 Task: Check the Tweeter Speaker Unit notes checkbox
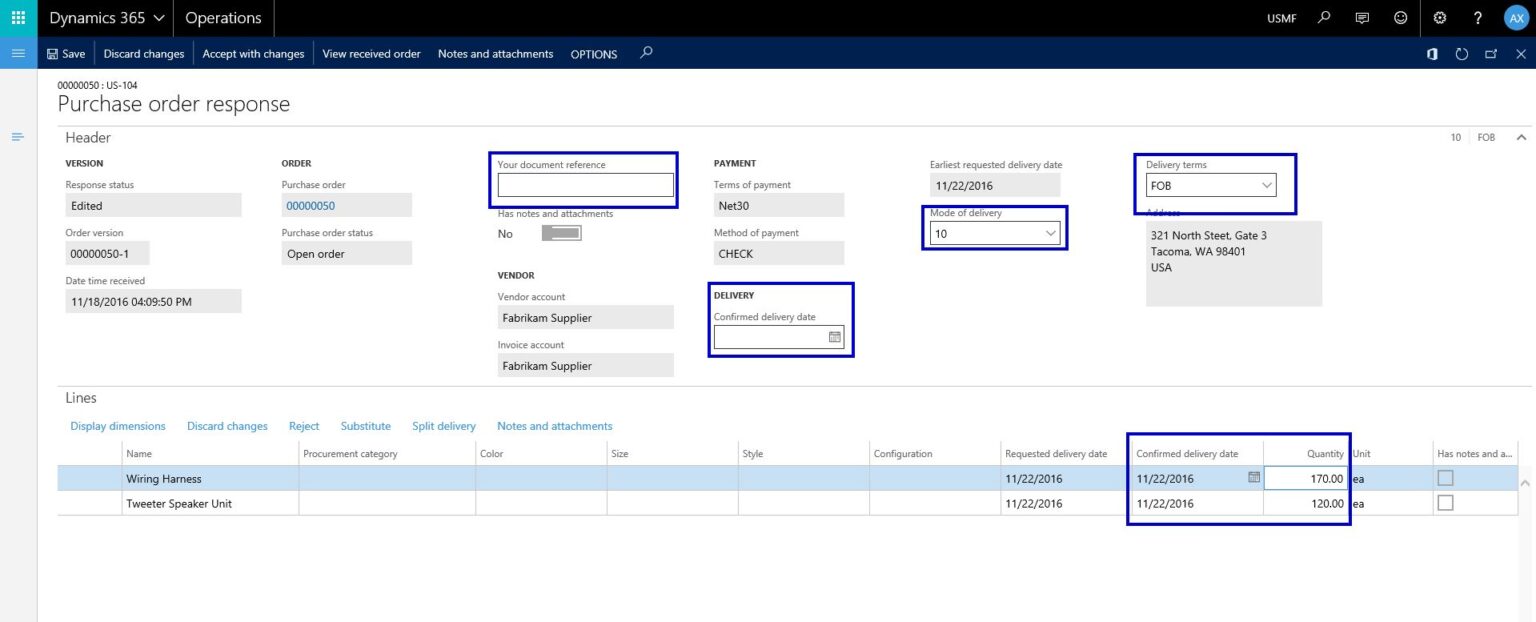pos(1445,503)
